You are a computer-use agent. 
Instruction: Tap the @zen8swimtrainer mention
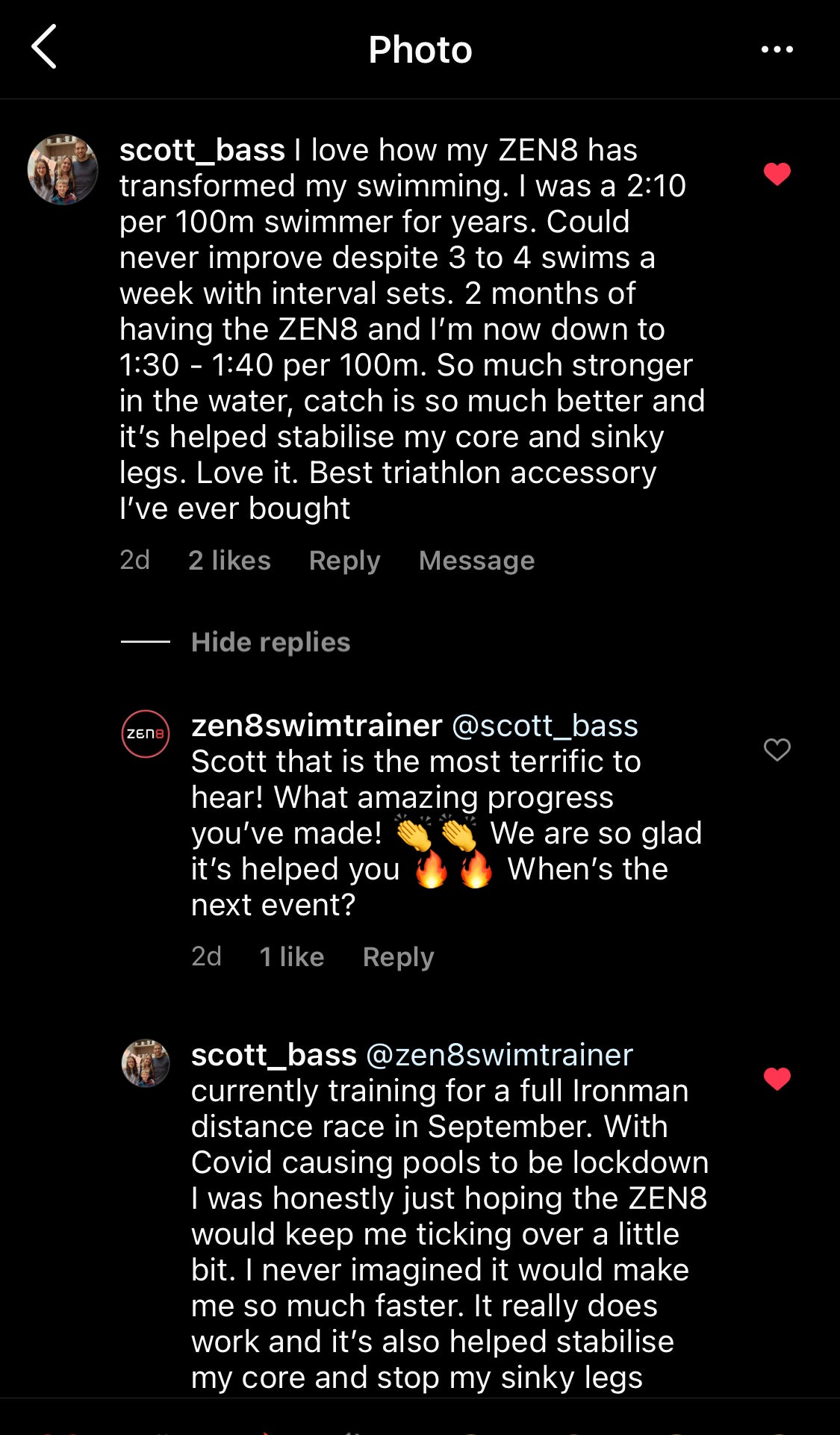(499, 1055)
